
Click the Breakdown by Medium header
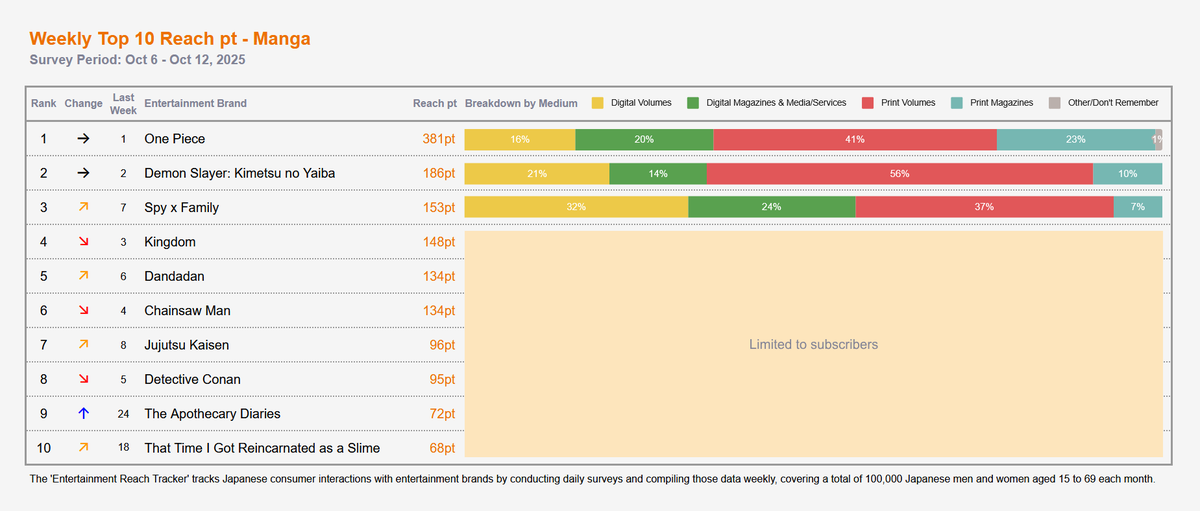521,103
